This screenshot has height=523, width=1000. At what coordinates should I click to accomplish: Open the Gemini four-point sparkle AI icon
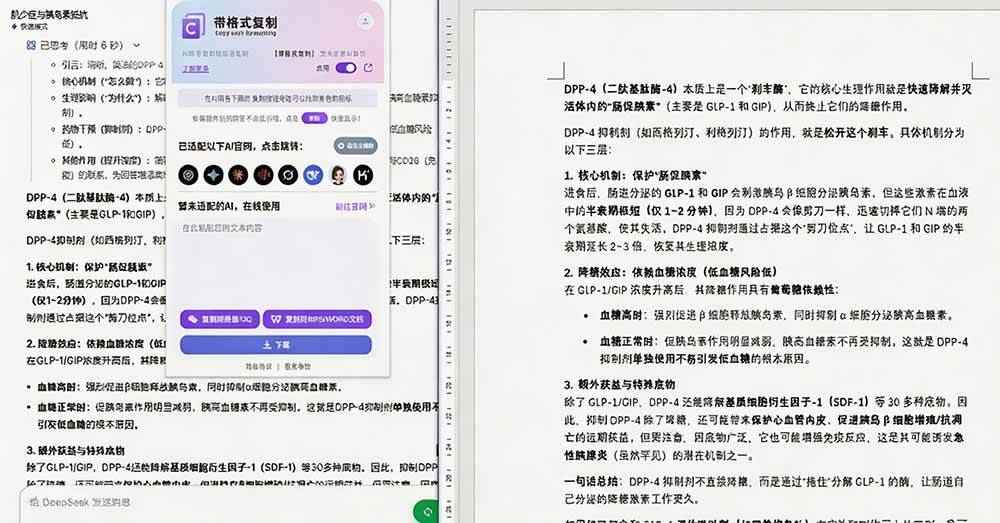(213, 175)
